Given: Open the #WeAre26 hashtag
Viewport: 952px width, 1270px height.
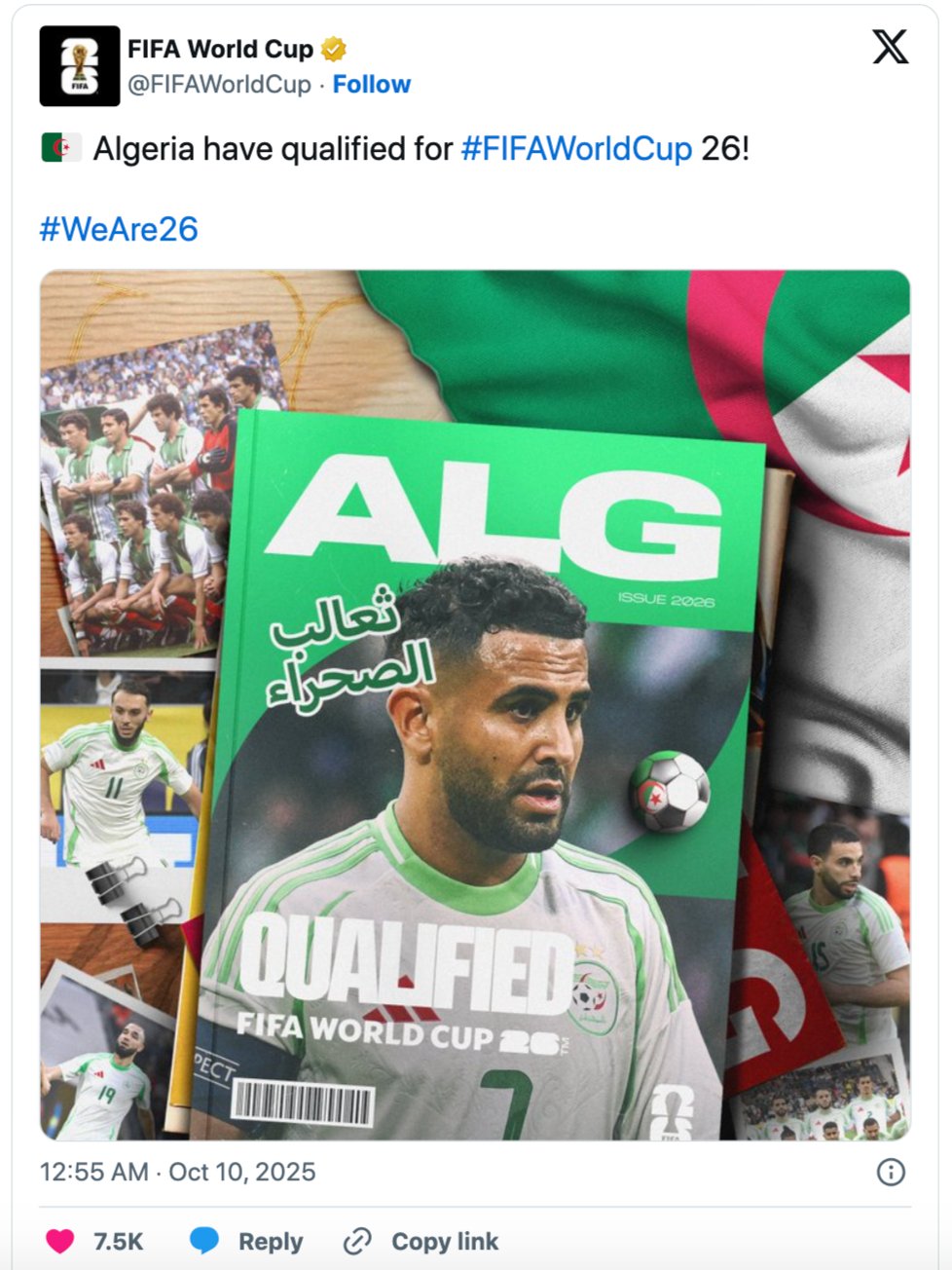Looking at the screenshot, I should click(x=119, y=230).
